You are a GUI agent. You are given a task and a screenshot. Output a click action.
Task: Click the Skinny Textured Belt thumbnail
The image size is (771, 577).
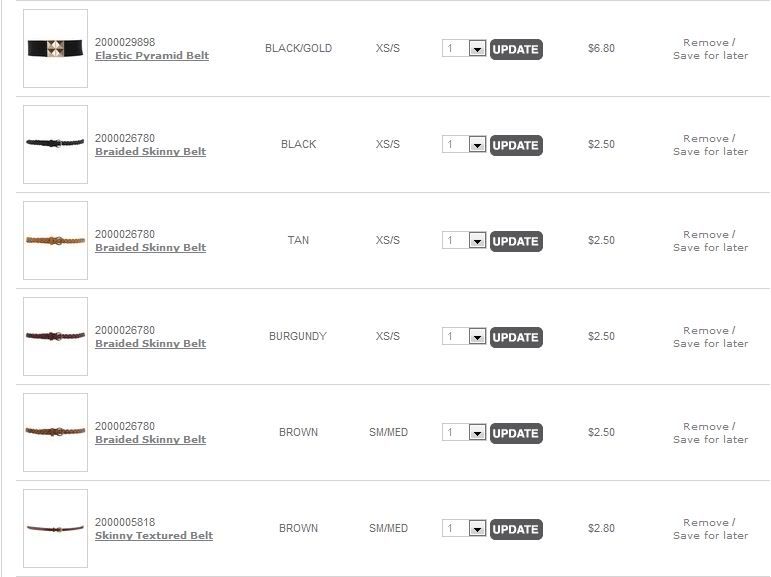[55, 528]
